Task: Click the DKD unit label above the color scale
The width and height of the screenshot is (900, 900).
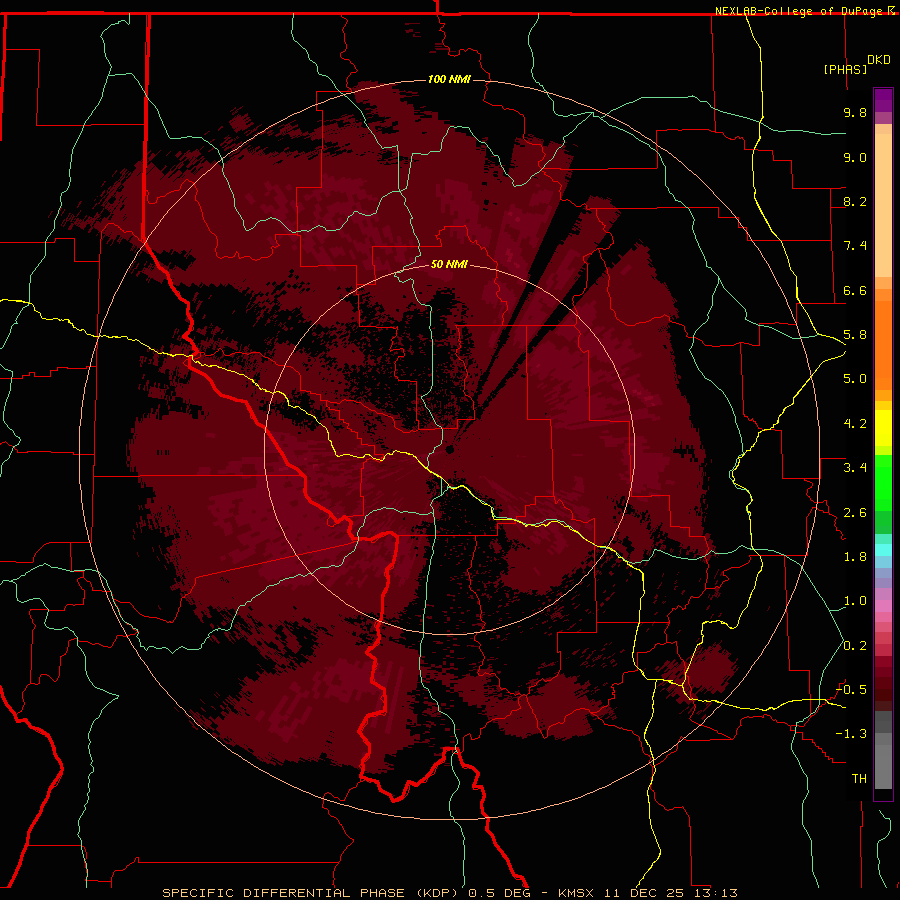Action: pyautogui.click(x=879, y=60)
